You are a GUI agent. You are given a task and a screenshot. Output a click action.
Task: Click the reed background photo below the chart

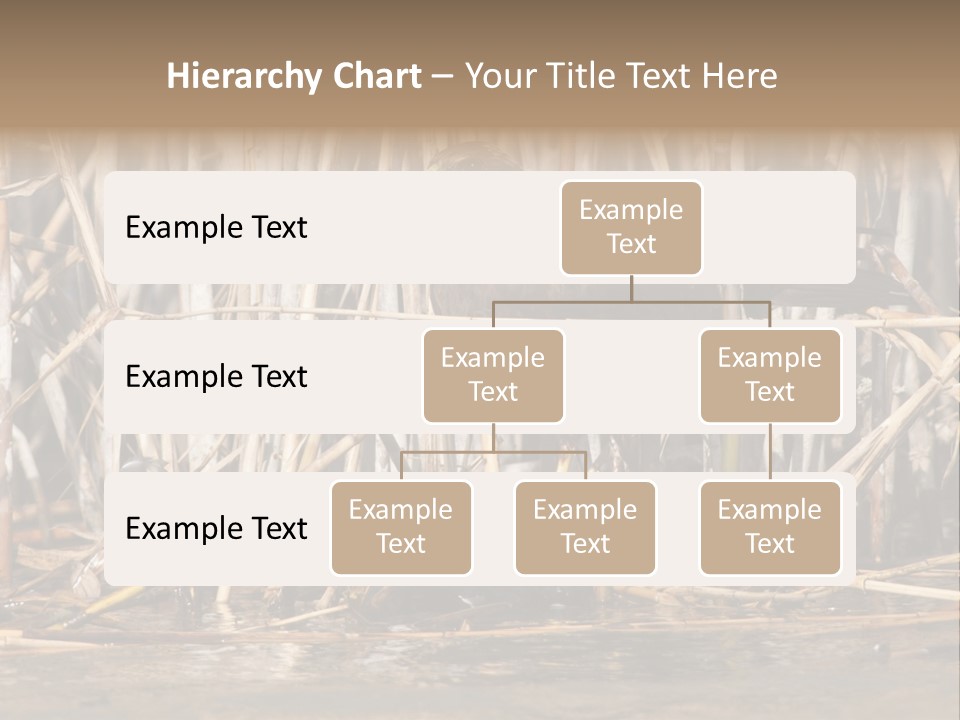click(480, 650)
